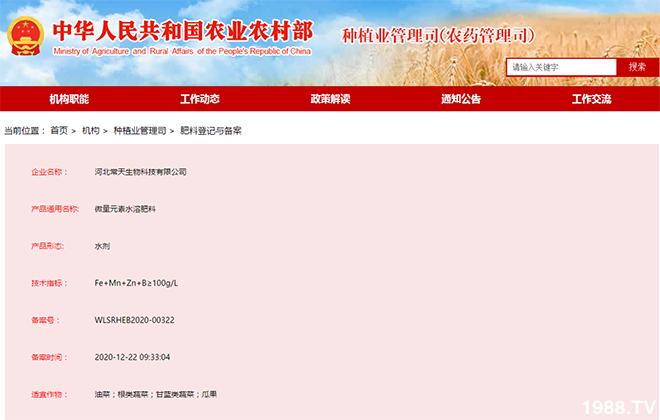Image resolution: width=660 pixels, height=420 pixels.
Task: Click the 首页 breadcrumb link
Action: (59, 131)
